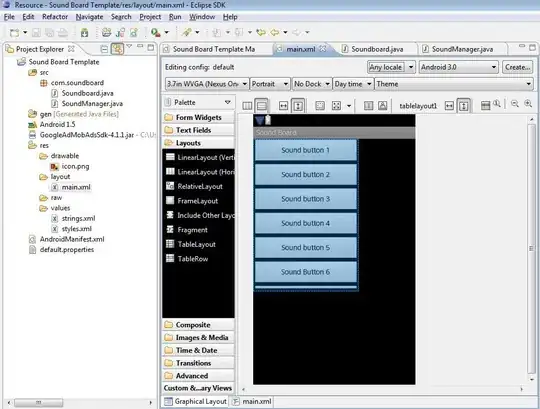
Task: Click the Link with Editor icon
Action: (x=117, y=49)
